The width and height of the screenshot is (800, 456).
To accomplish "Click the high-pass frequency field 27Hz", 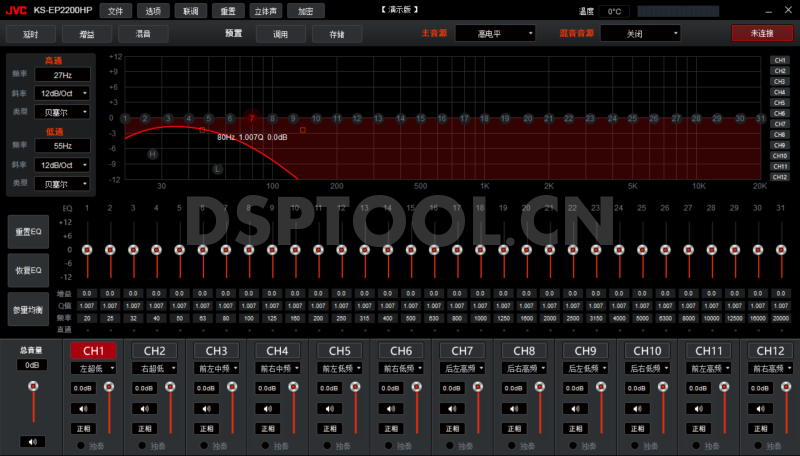I will pos(63,75).
